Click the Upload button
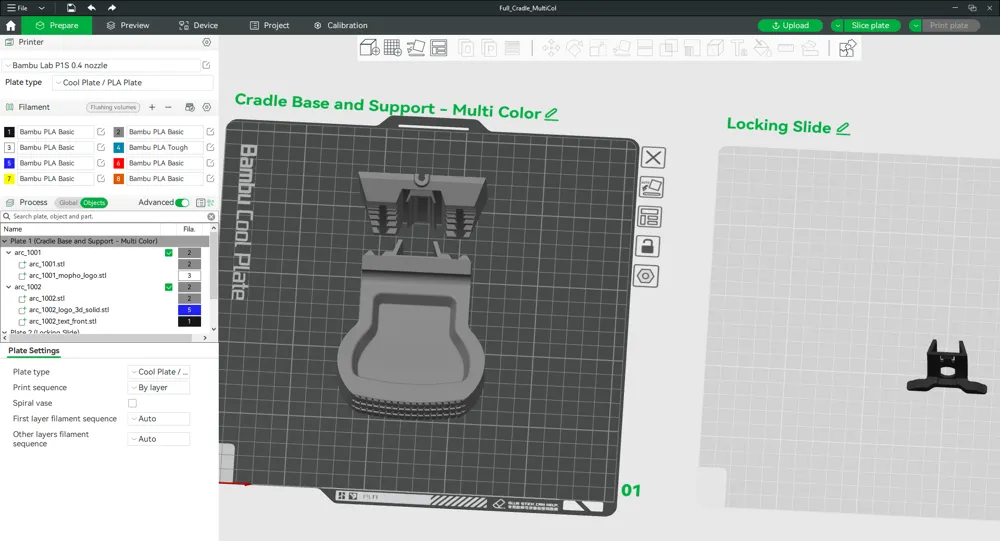The height and width of the screenshot is (541, 1000). [x=790, y=26]
